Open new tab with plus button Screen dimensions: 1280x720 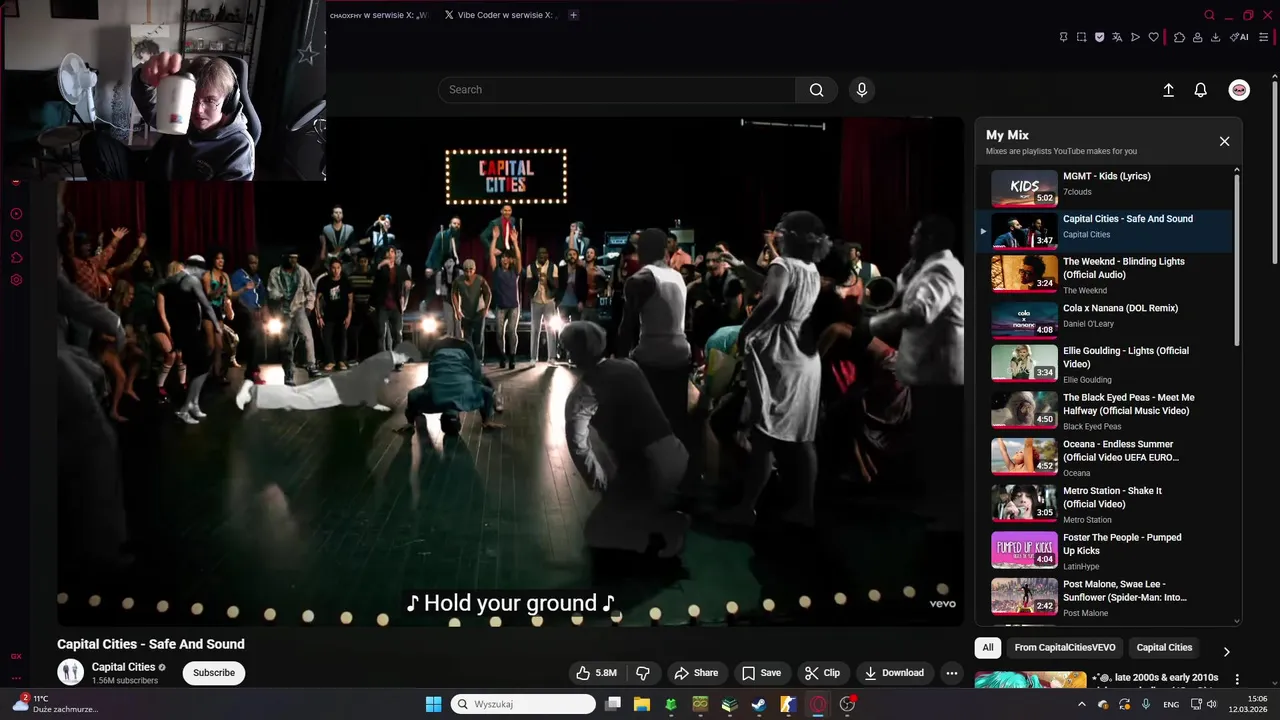coord(573,15)
